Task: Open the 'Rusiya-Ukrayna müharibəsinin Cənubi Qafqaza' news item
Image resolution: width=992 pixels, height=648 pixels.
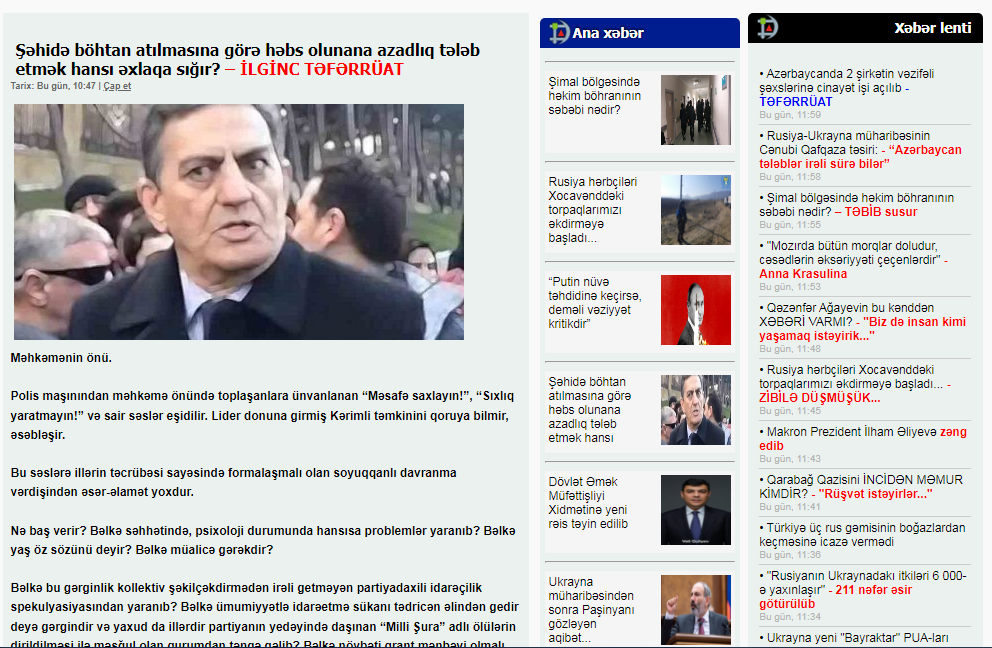Action: [860, 149]
